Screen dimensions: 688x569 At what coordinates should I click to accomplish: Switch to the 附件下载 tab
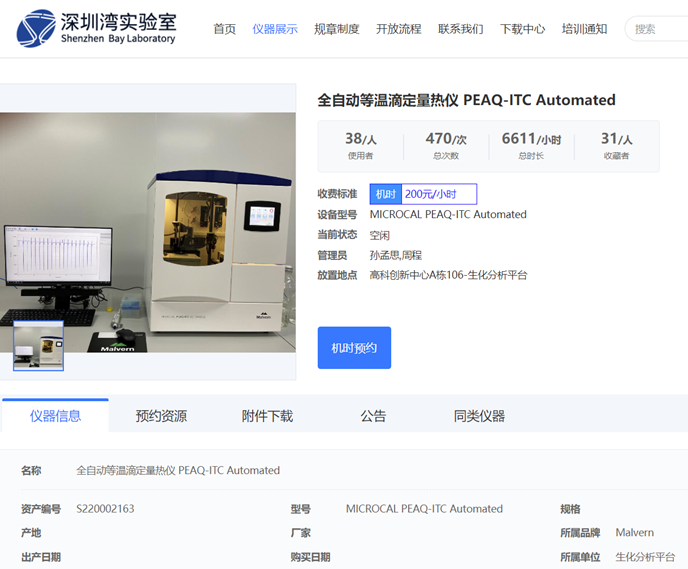(x=267, y=415)
